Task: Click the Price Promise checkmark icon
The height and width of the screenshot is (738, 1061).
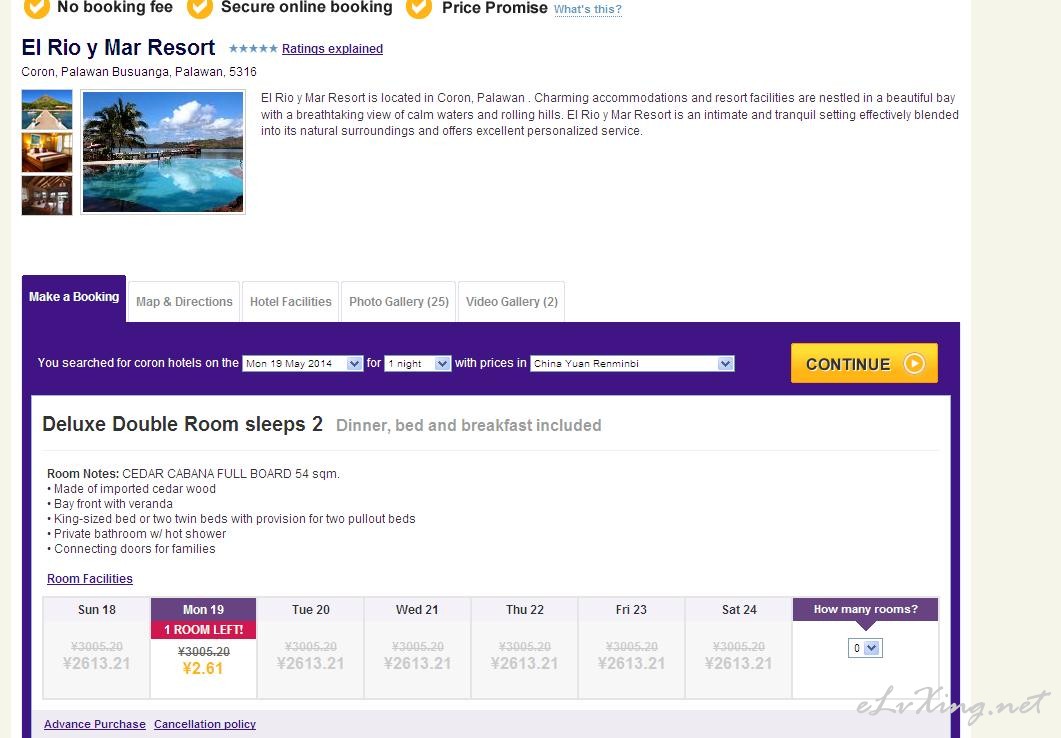Action: 419,8
